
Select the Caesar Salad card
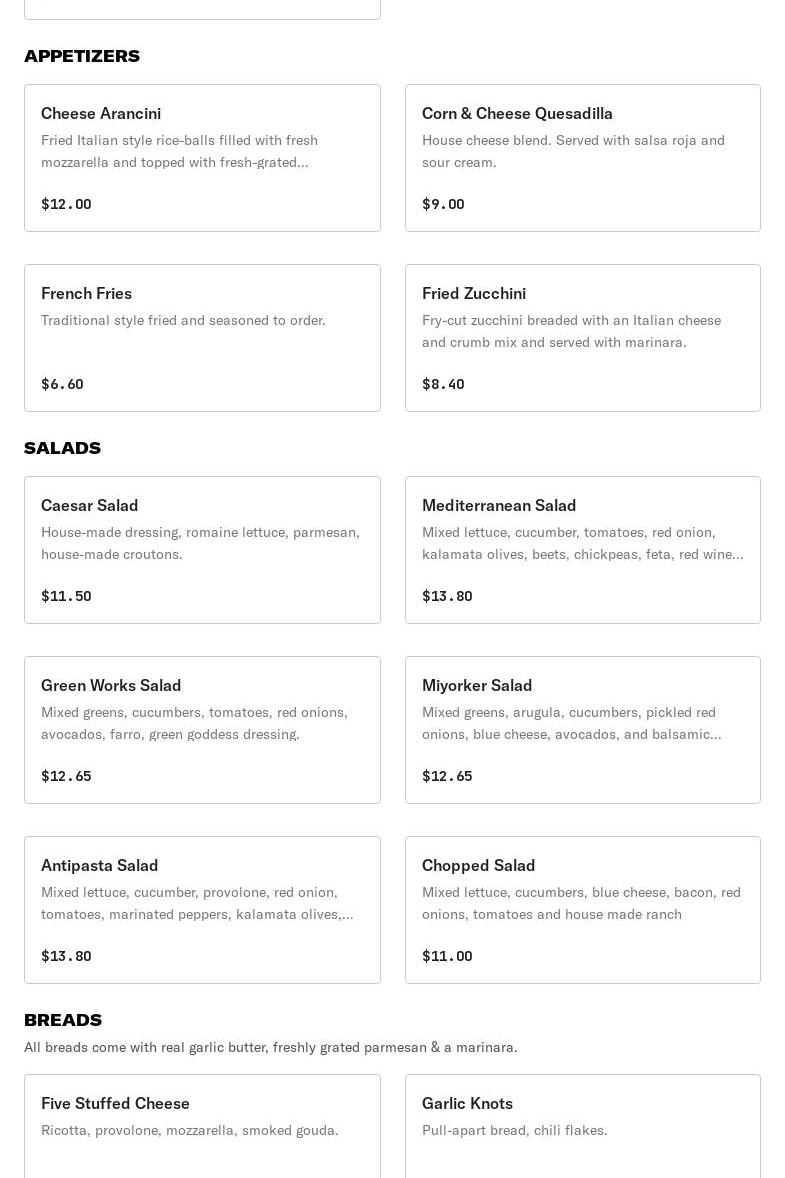pyautogui.click(x=90, y=506)
